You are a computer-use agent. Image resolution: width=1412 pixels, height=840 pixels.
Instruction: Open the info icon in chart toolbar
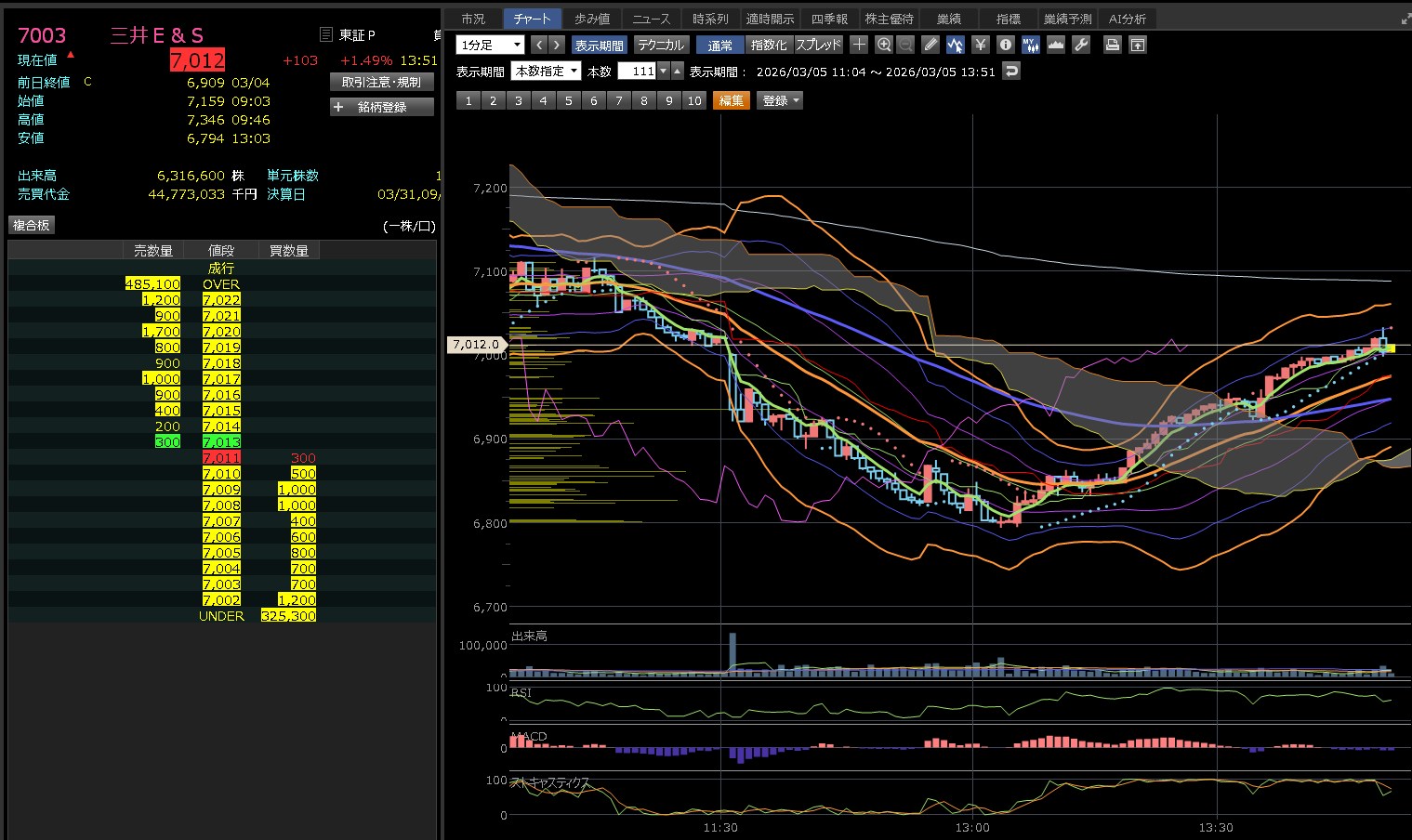click(x=1005, y=45)
